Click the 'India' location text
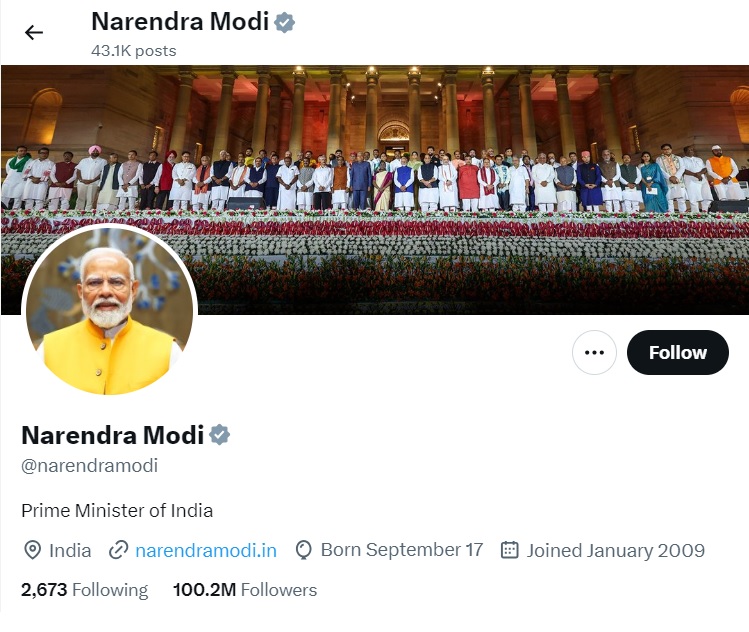The width and height of the screenshot is (749, 632). click(70, 550)
